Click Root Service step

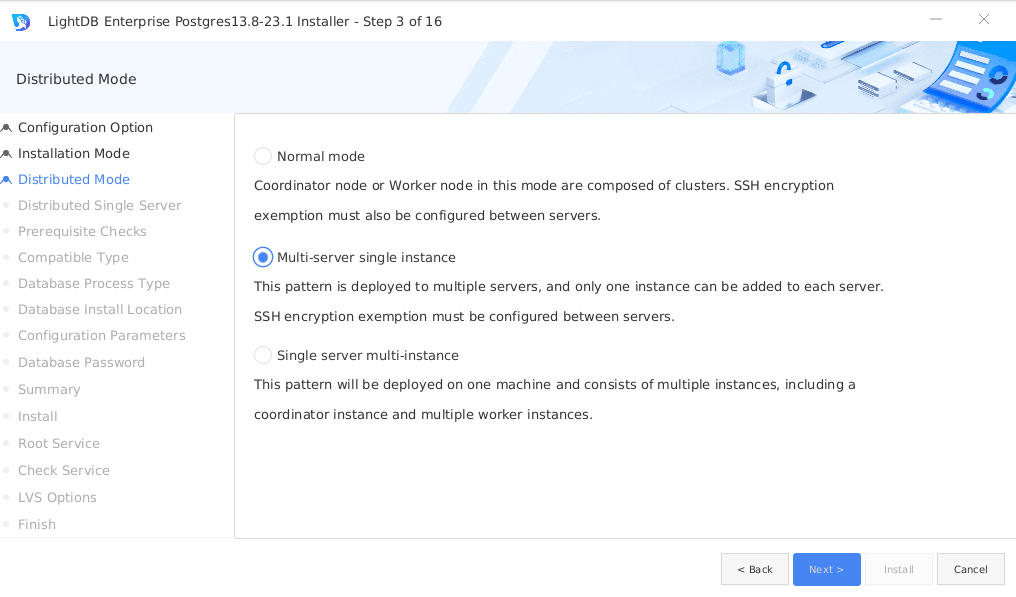[x=59, y=443]
